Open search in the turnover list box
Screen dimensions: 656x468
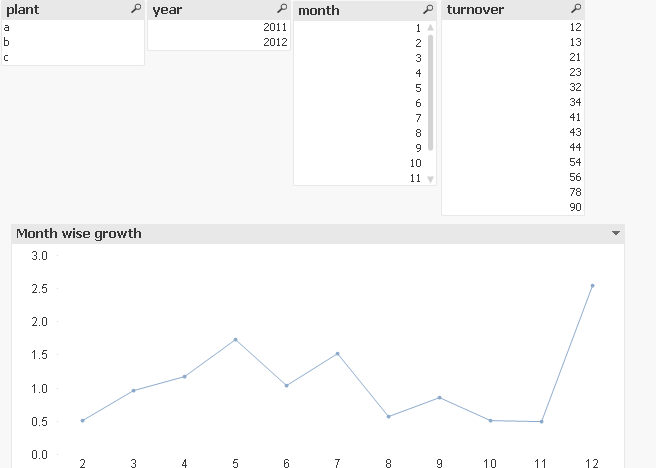(x=576, y=8)
